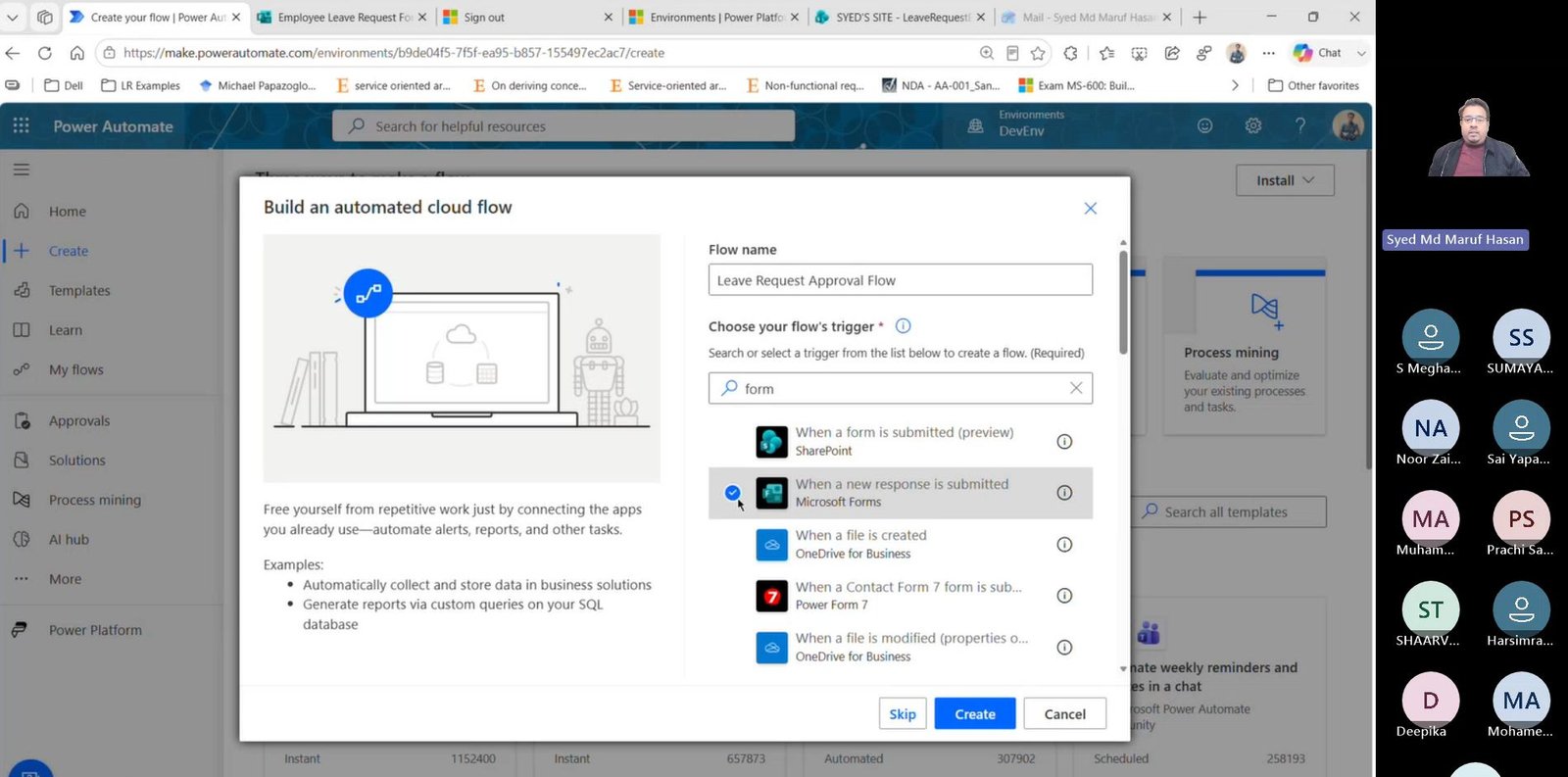The height and width of the screenshot is (777, 1568).
Task: Switch to the Employee Leave Request Form tab
Action: tap(342, 18)
